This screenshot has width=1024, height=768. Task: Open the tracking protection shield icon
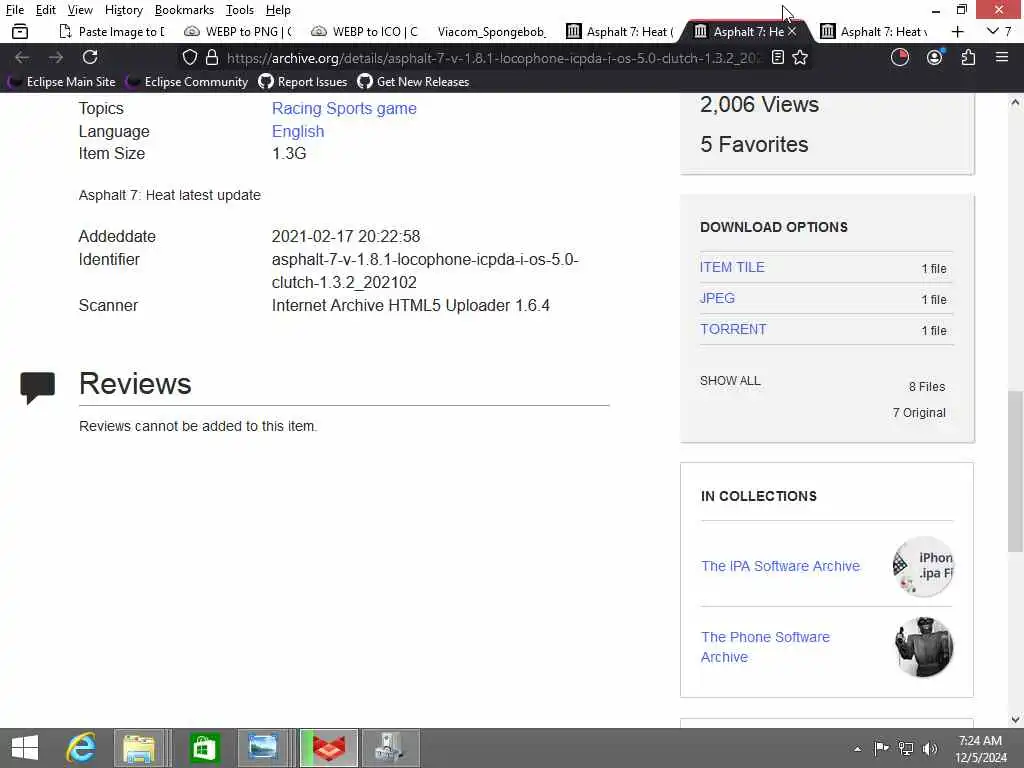point(189,57)
